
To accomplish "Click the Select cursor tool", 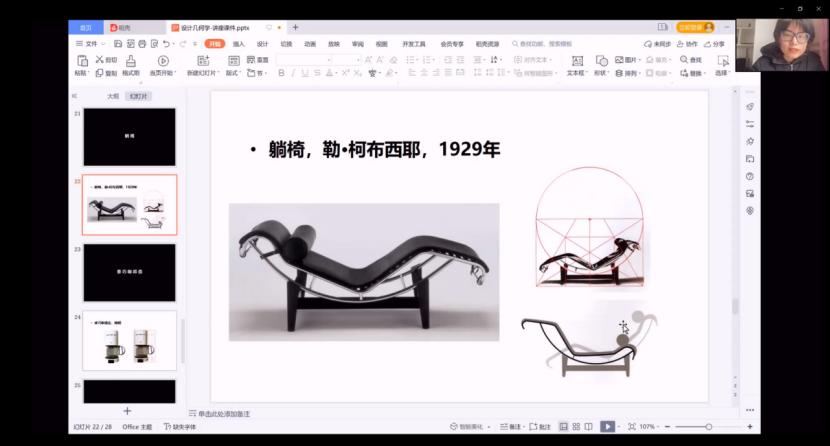I will 723,61.
